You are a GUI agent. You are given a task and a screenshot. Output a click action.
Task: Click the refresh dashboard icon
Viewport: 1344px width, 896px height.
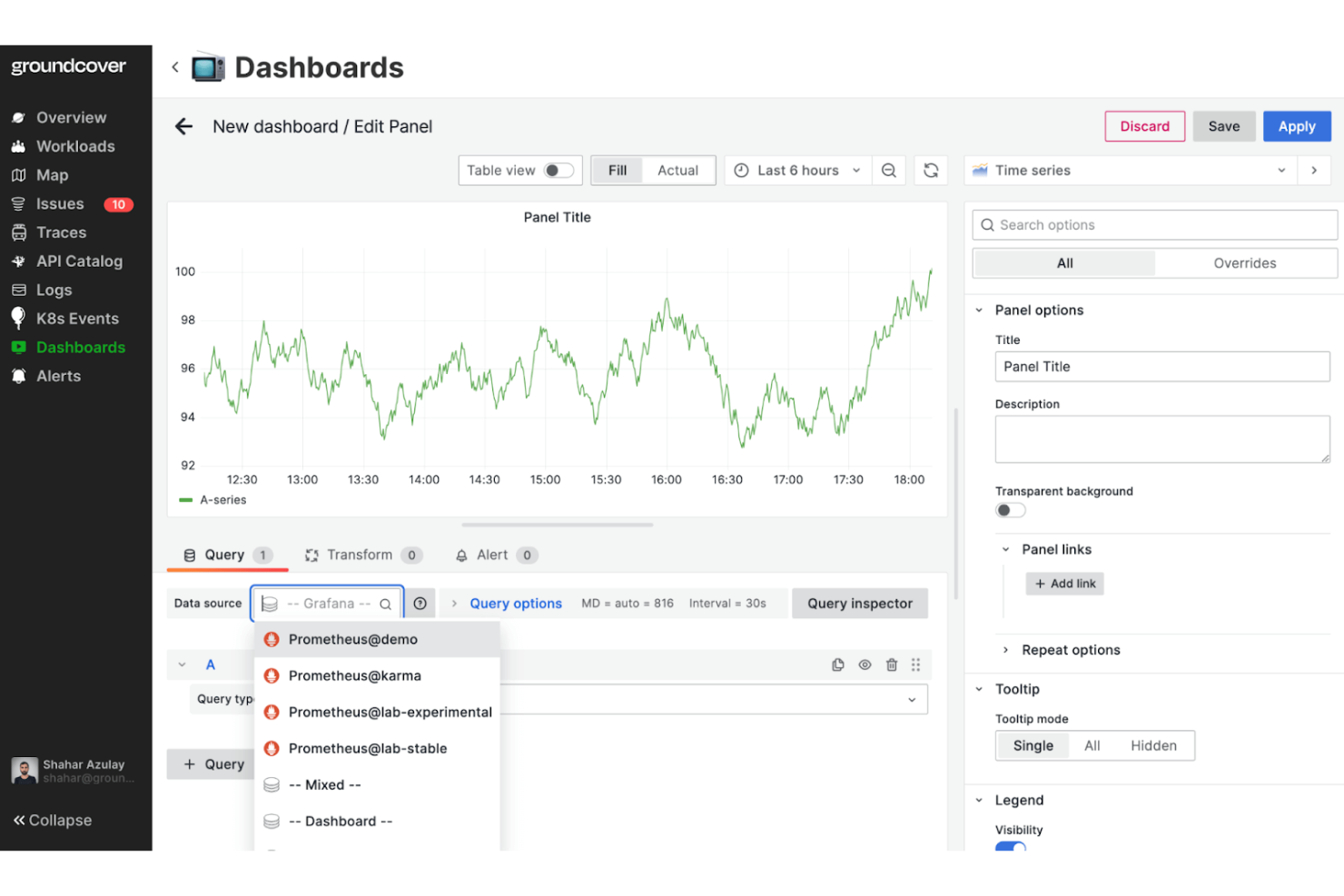tap(931, 170)
